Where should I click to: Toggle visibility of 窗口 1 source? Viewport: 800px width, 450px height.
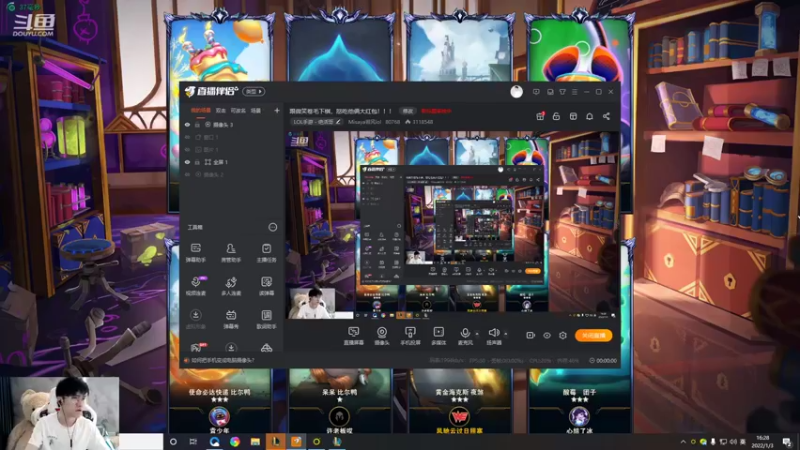tap(187, 137)
